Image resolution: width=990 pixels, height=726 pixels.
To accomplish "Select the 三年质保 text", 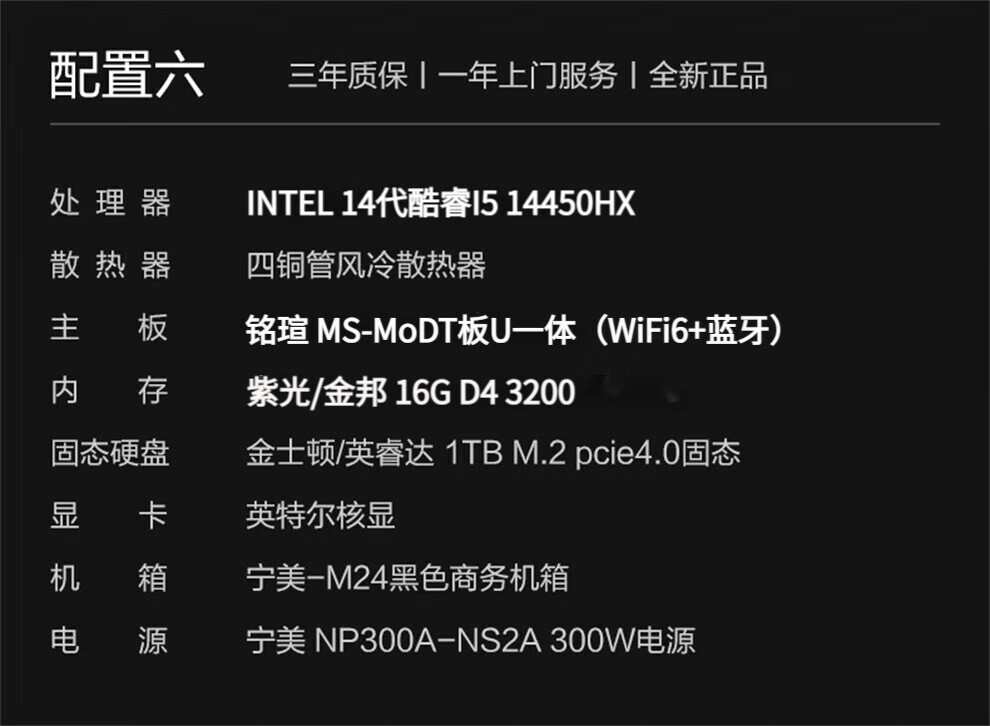I will (348, 76).
